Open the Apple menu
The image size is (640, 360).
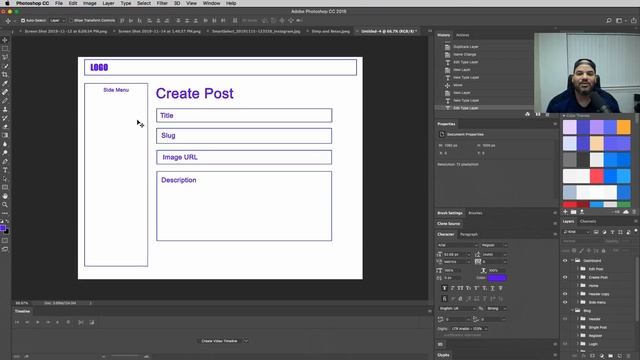[7, 3]
